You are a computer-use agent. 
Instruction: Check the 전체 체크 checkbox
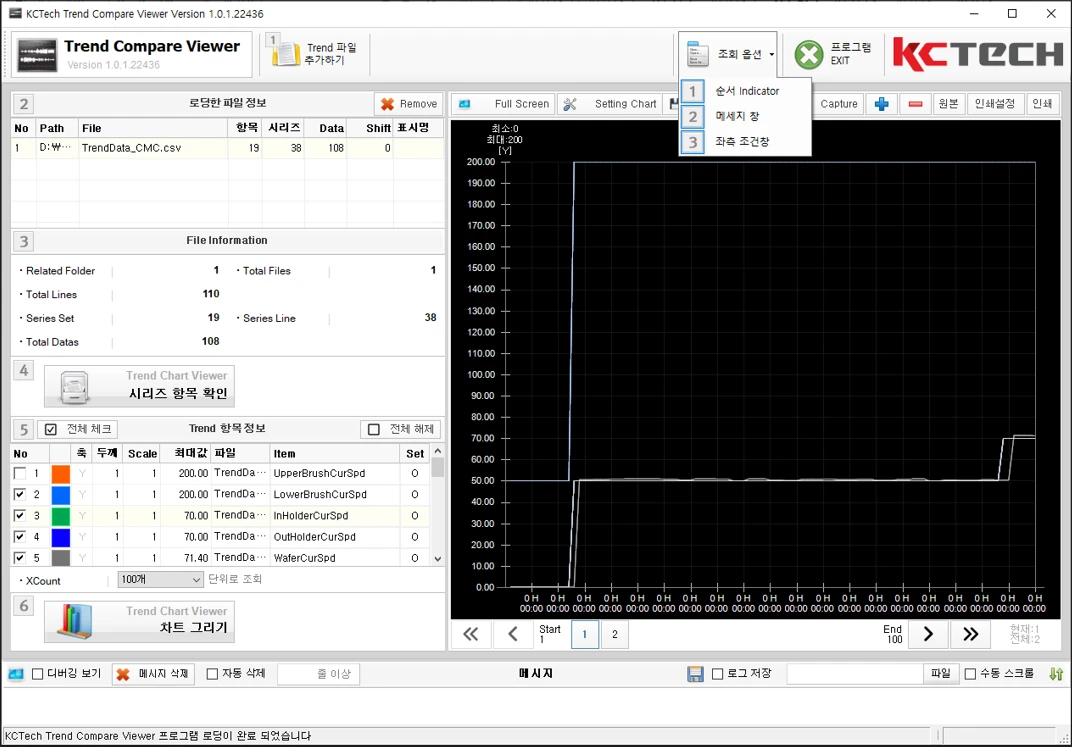tap(51, 429)
